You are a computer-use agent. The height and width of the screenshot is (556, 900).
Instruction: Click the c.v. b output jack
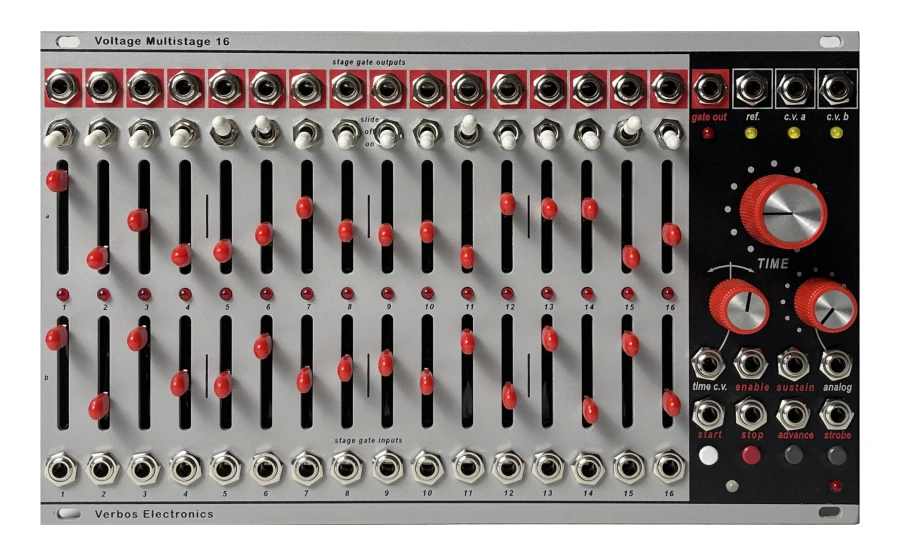pos(836,88)
